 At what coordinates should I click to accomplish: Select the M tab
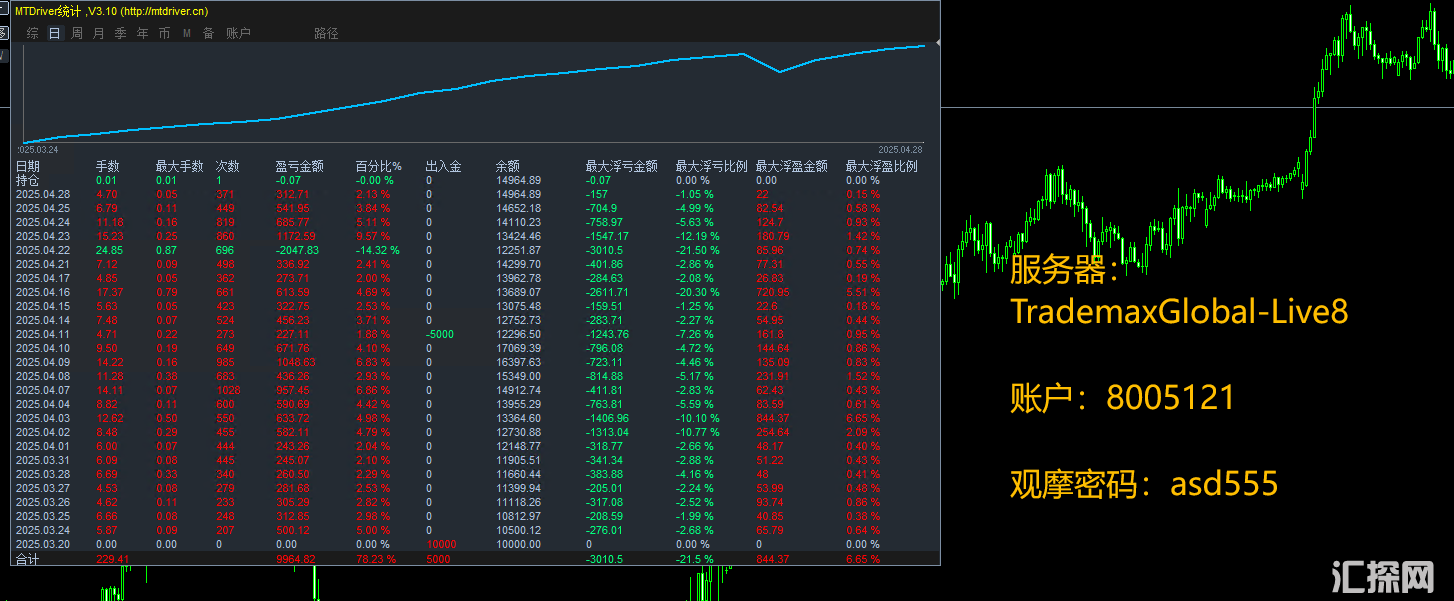186,33
